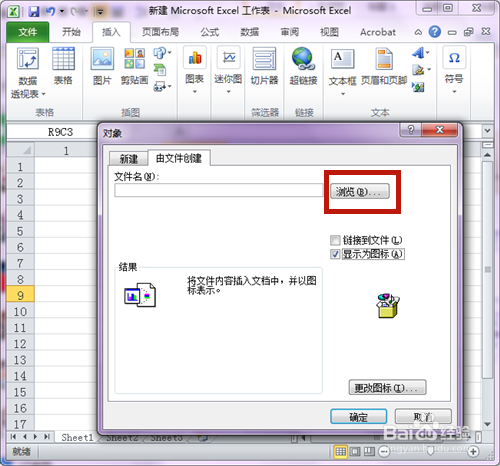
Task: Open the Symbol (符号) omega icon
Action: click(454, 58)
